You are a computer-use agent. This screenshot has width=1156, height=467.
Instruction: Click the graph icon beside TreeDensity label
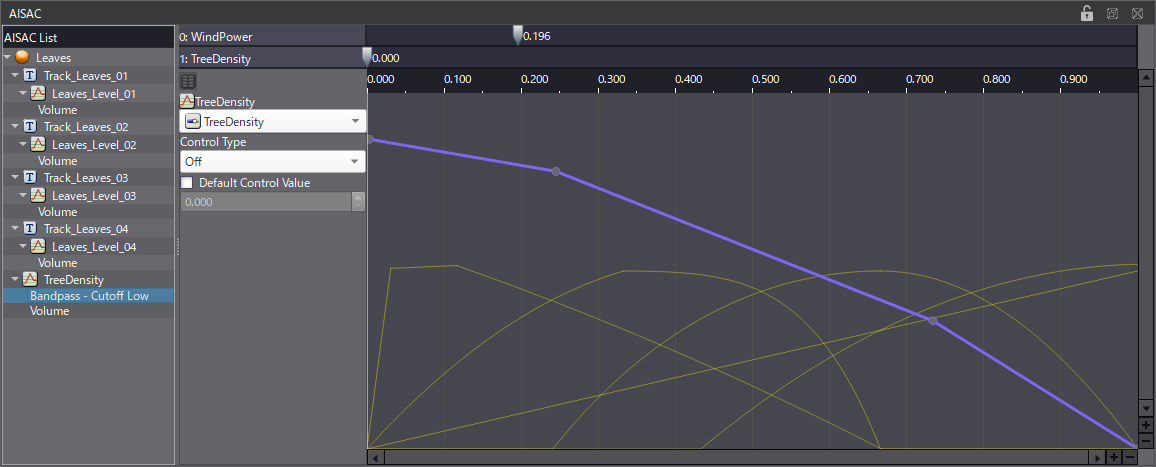[x=187, y=102]
